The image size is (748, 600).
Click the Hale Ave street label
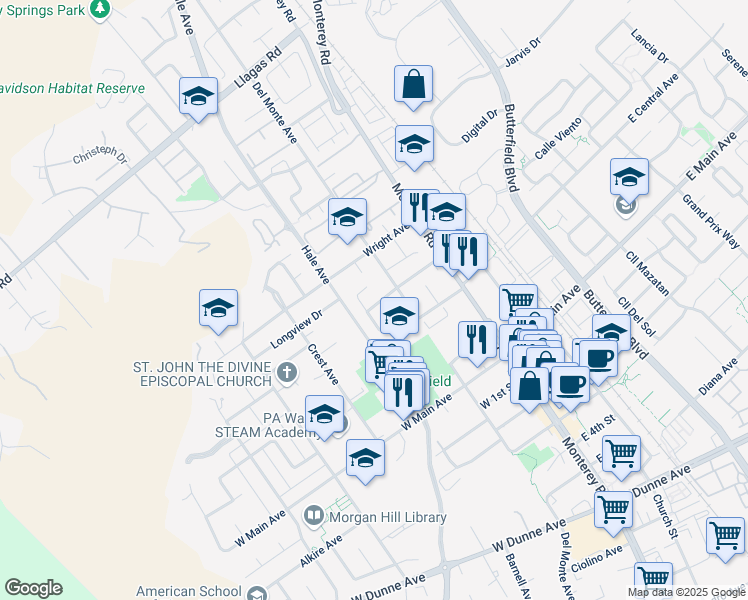tap(315, 265)
